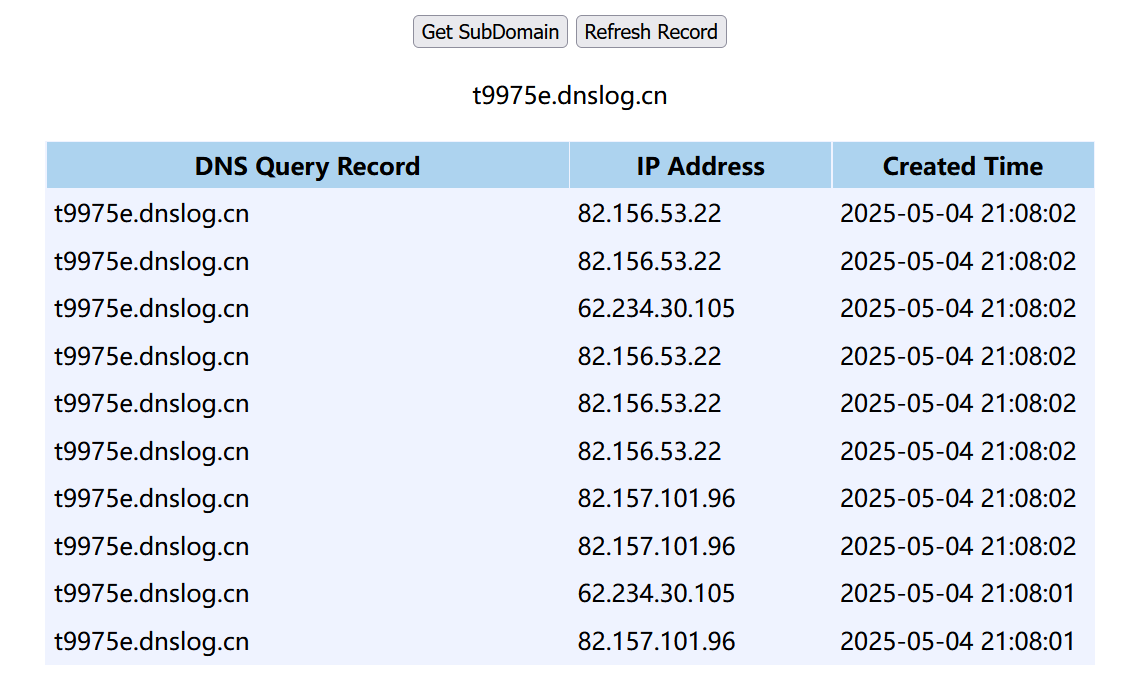Click the last row's DNS query record
The image size is (1144, 698).
point(152,641)
